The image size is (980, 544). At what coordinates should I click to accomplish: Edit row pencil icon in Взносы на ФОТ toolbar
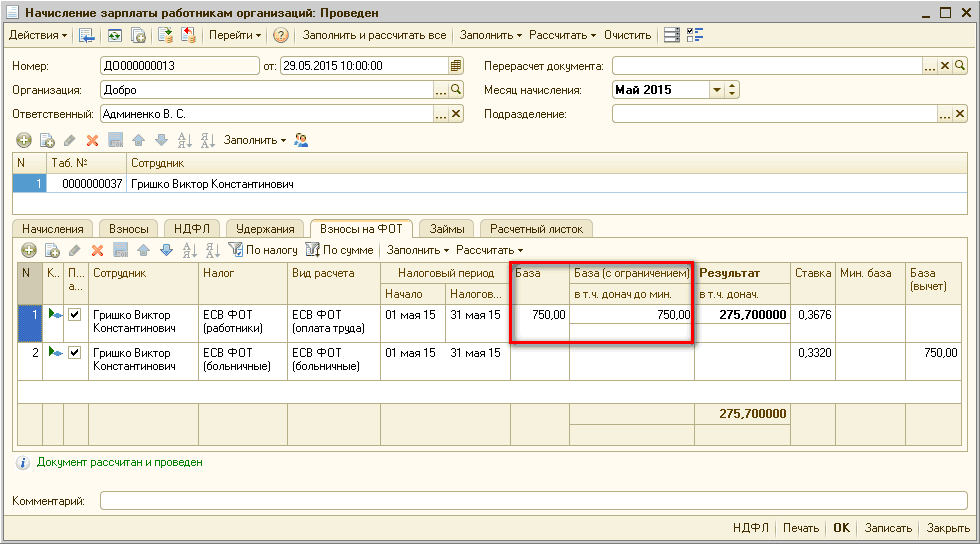point(74,250)
